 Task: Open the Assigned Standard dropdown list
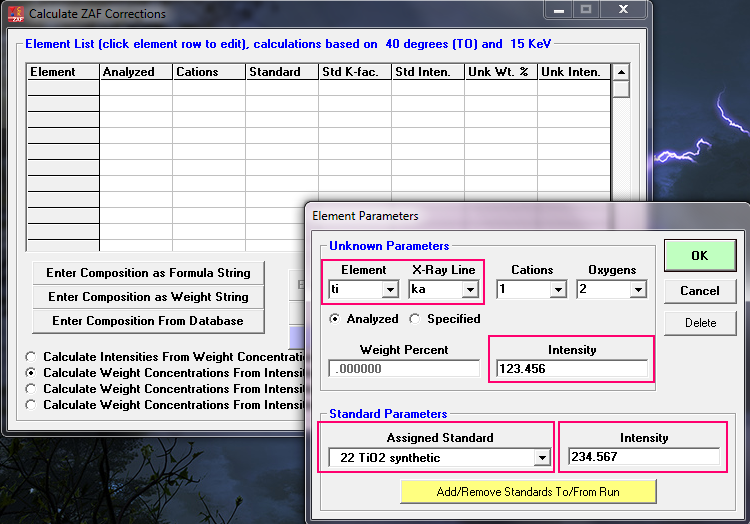[x=542, y=458]
